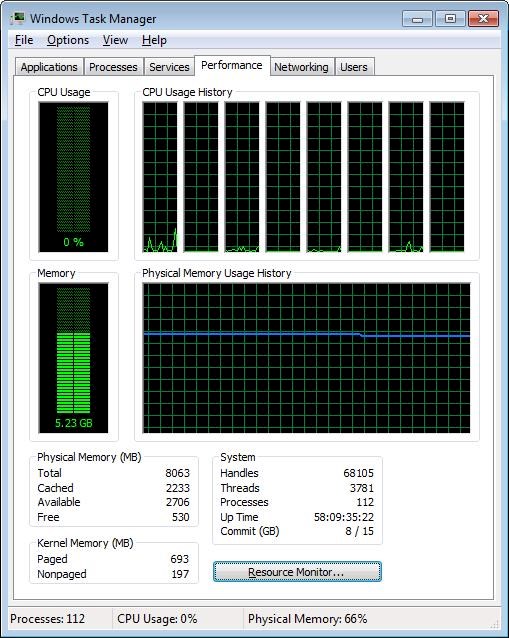Close the Task Manager window
The width and height of the screenshot is (509, 638).
(483, 19)
